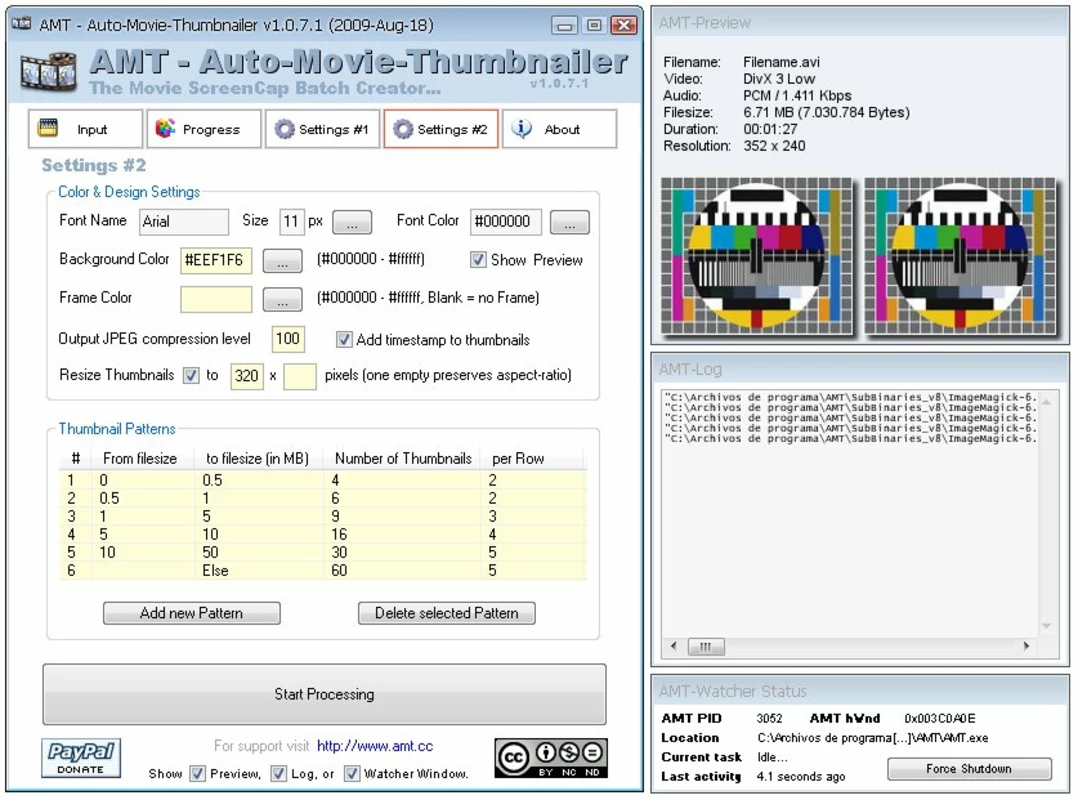1078x800 pixels.
Task: Select pattern row 1 in the Thumbnail Patterns table
Action: click(x=323, y=480)
